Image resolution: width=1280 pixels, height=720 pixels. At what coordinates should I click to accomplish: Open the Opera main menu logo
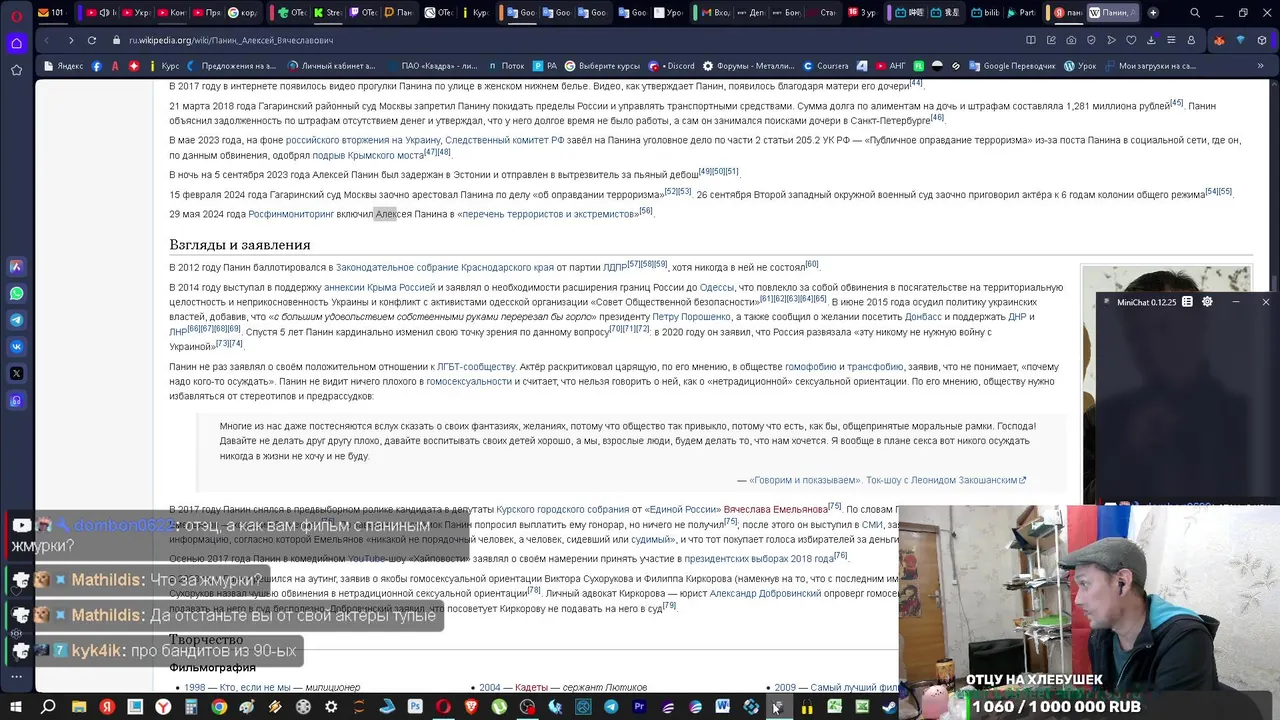point(16,14)
